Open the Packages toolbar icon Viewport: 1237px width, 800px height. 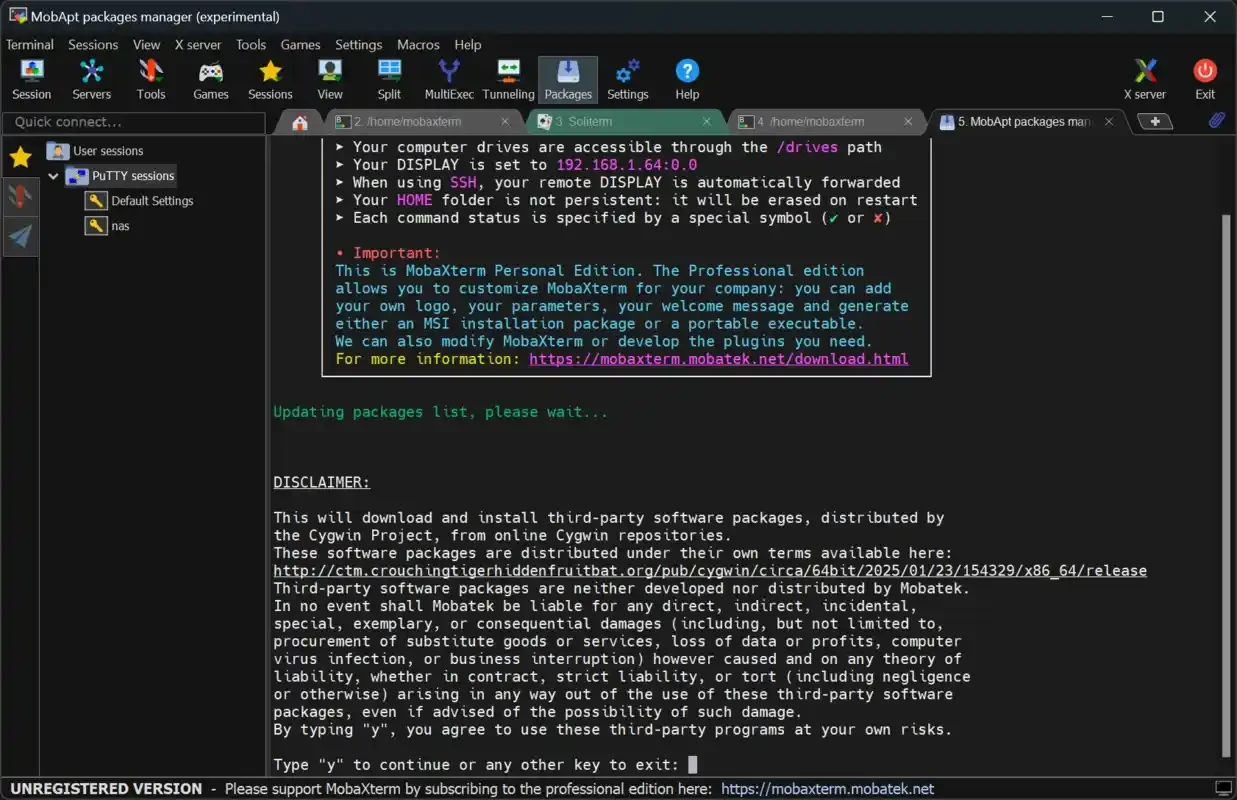568,79
